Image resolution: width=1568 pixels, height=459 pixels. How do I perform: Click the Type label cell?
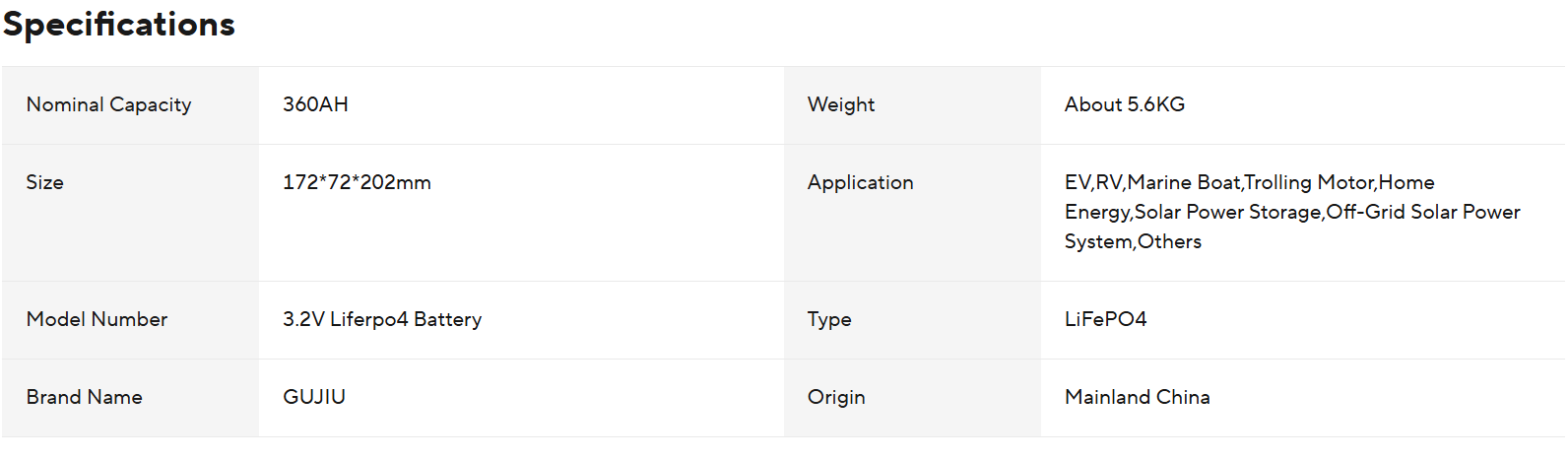[x=829, y=319]
